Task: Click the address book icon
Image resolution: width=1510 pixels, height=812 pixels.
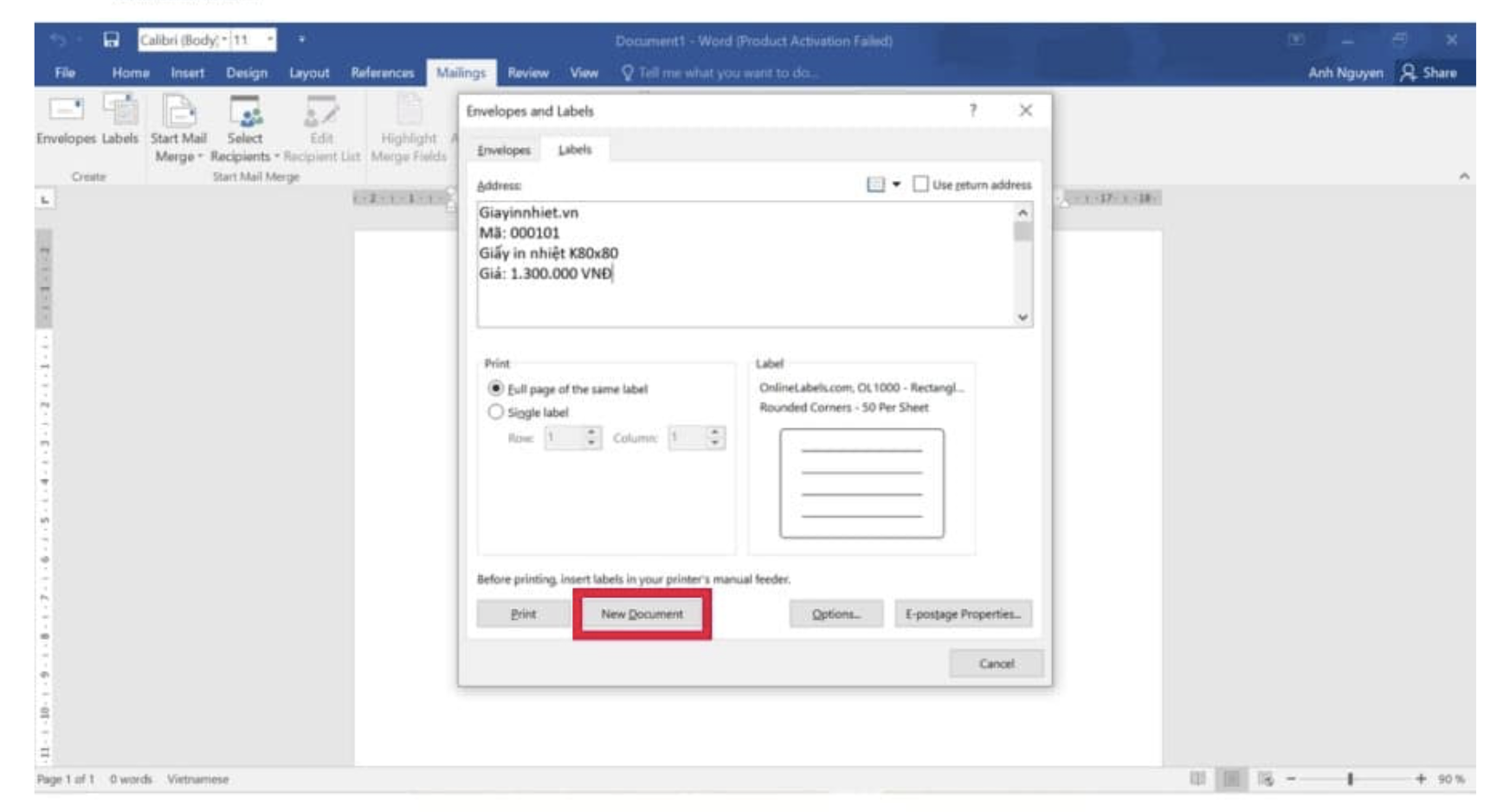Action: 875,184
